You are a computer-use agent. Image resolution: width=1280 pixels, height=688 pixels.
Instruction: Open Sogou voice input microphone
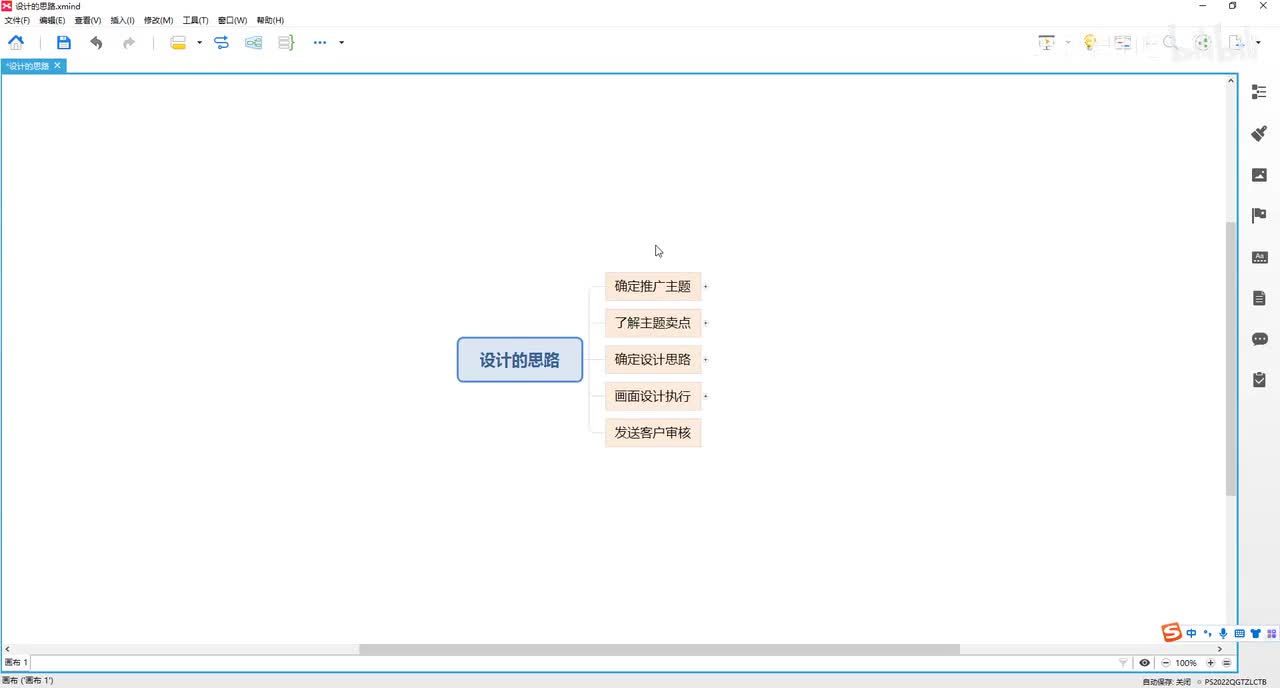[1223, 634]
